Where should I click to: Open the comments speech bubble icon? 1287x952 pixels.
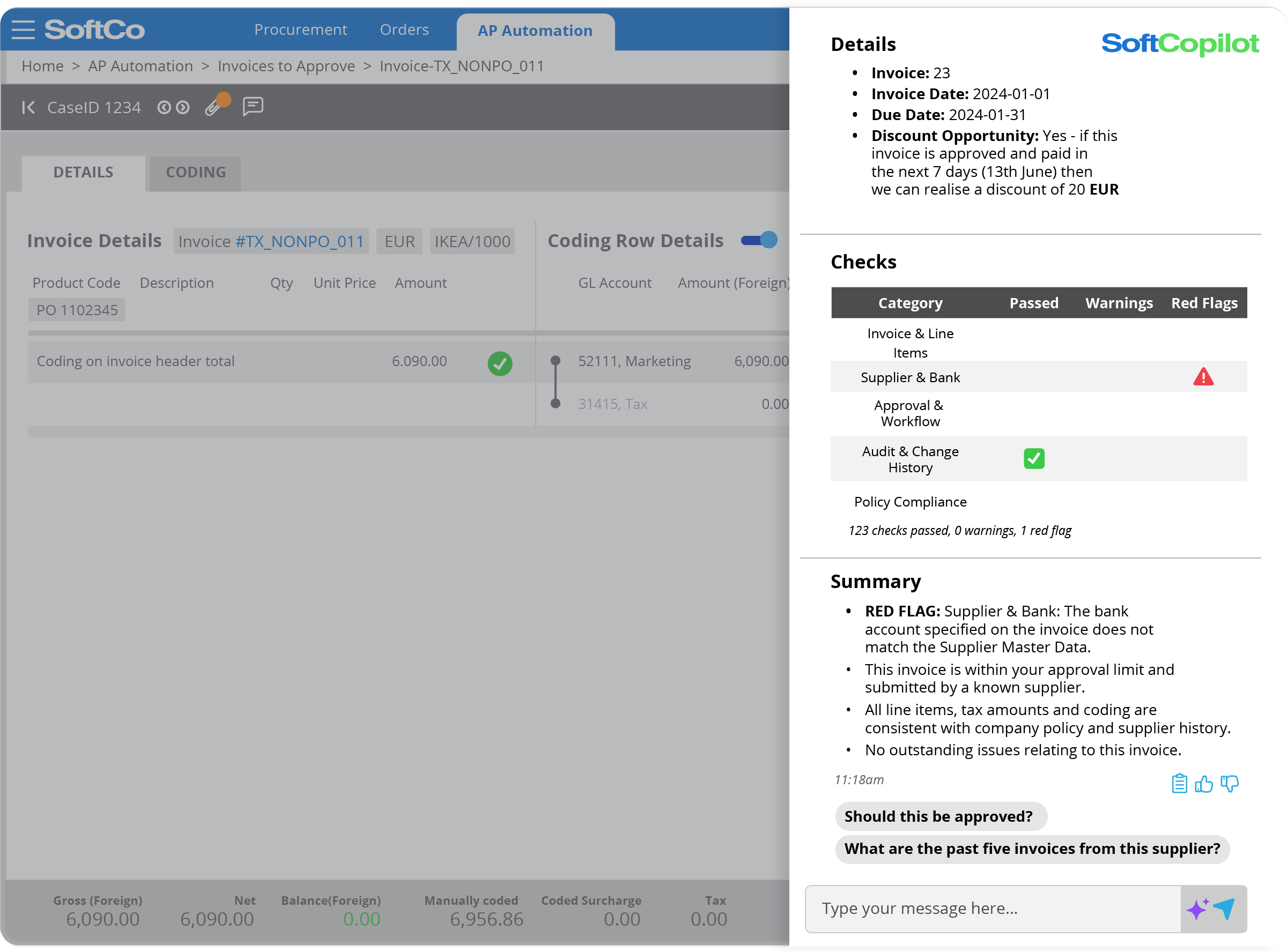253,106
